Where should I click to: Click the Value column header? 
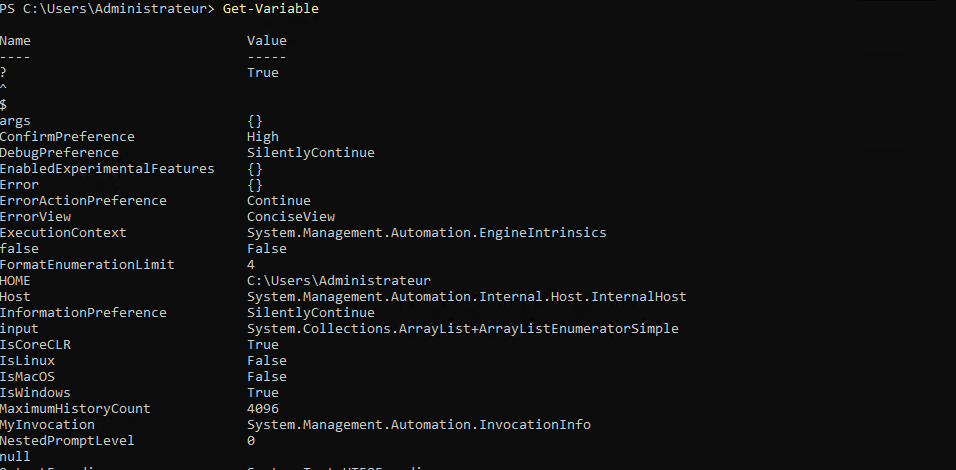click(266, 41)
